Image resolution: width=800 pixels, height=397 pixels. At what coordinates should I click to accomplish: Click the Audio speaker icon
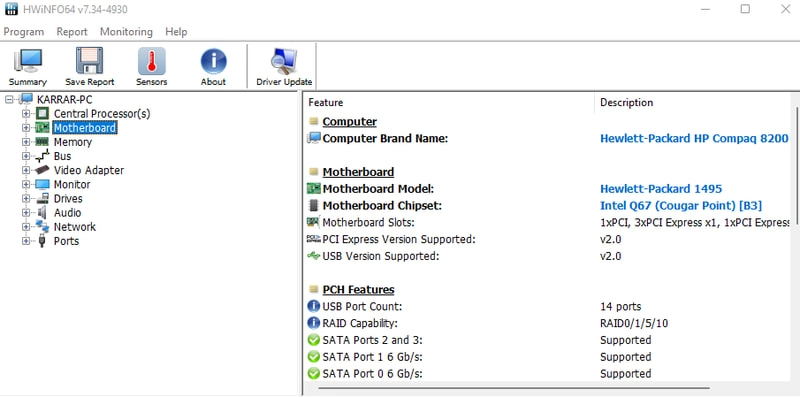(42, 213)
